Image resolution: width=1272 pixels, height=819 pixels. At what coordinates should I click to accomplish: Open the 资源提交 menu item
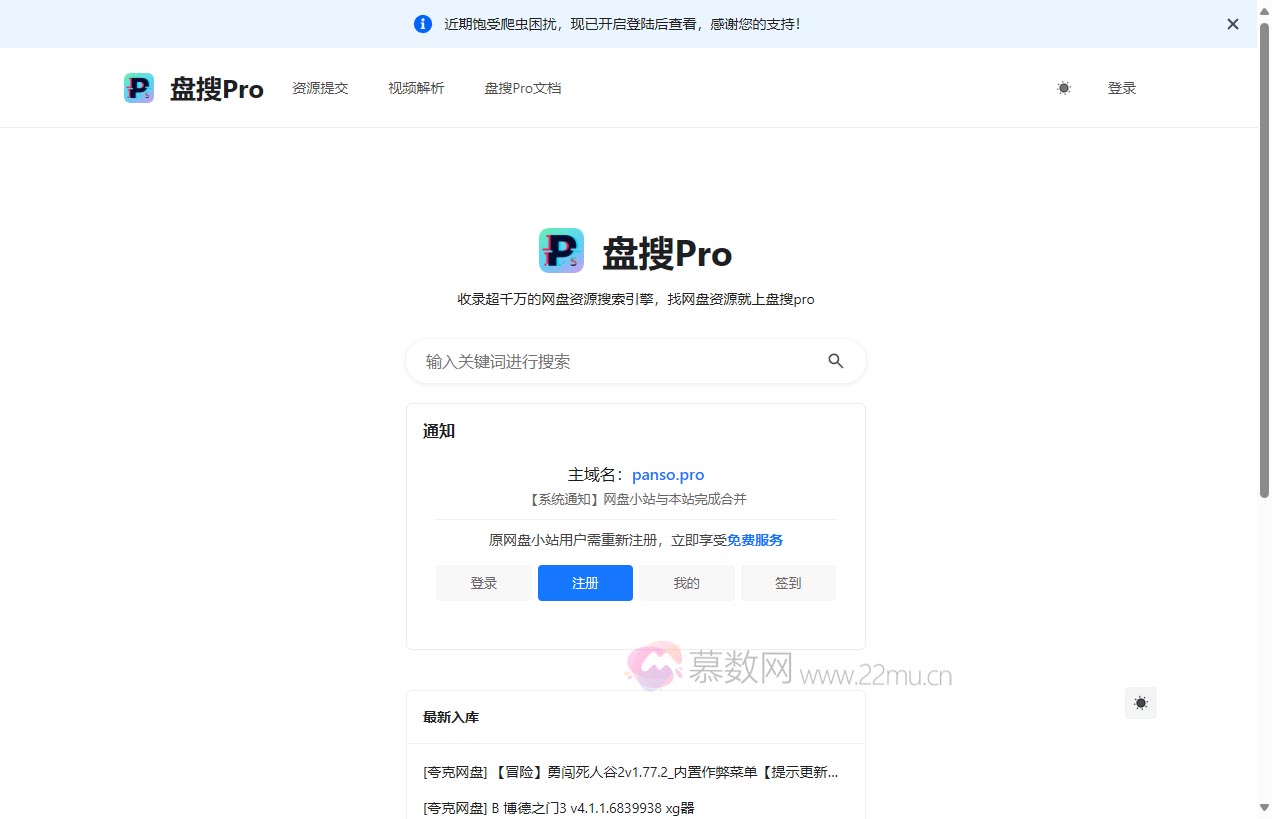pyautogui.click(x=320, y=88)
